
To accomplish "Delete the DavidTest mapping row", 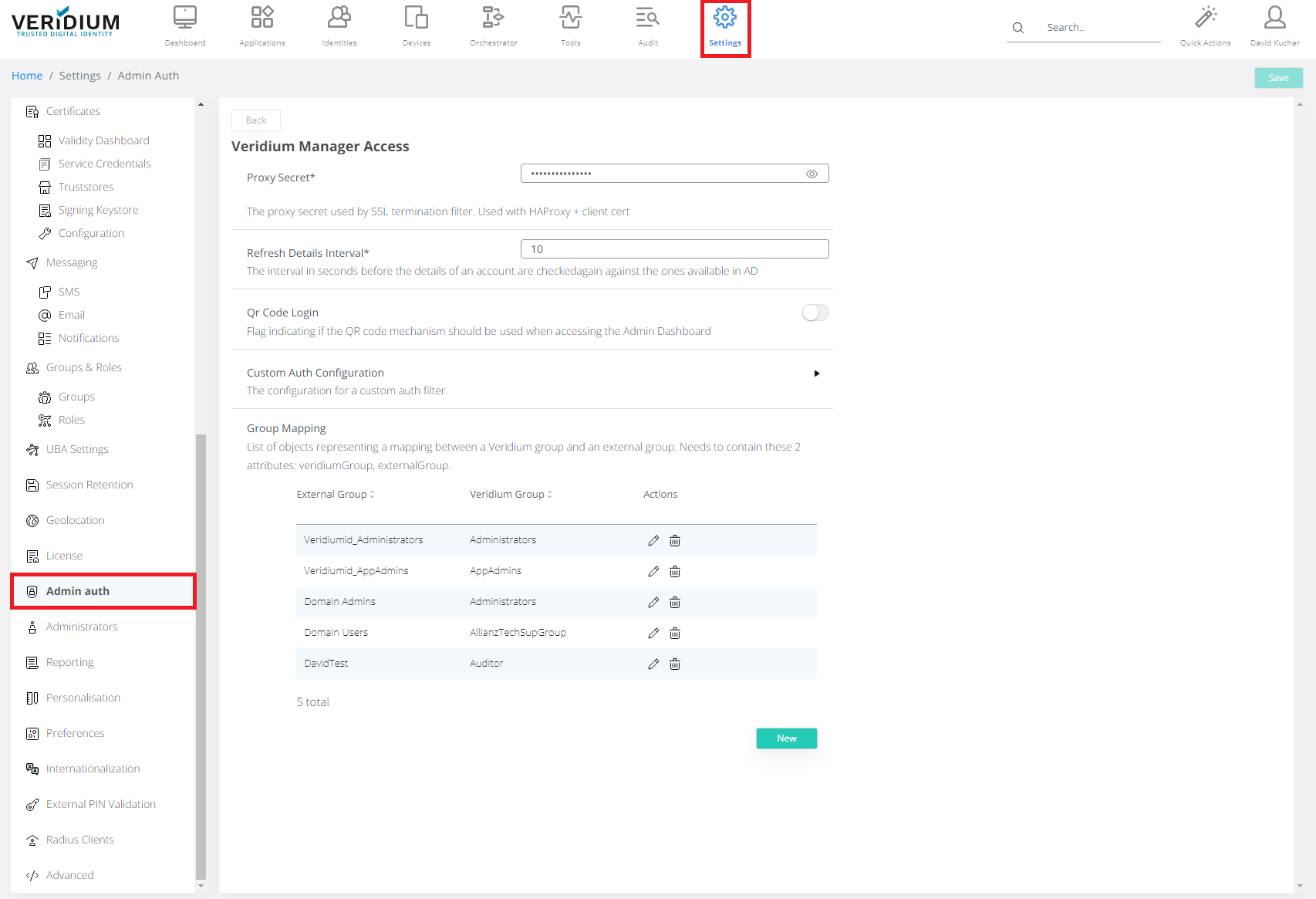I will point(674,664).
